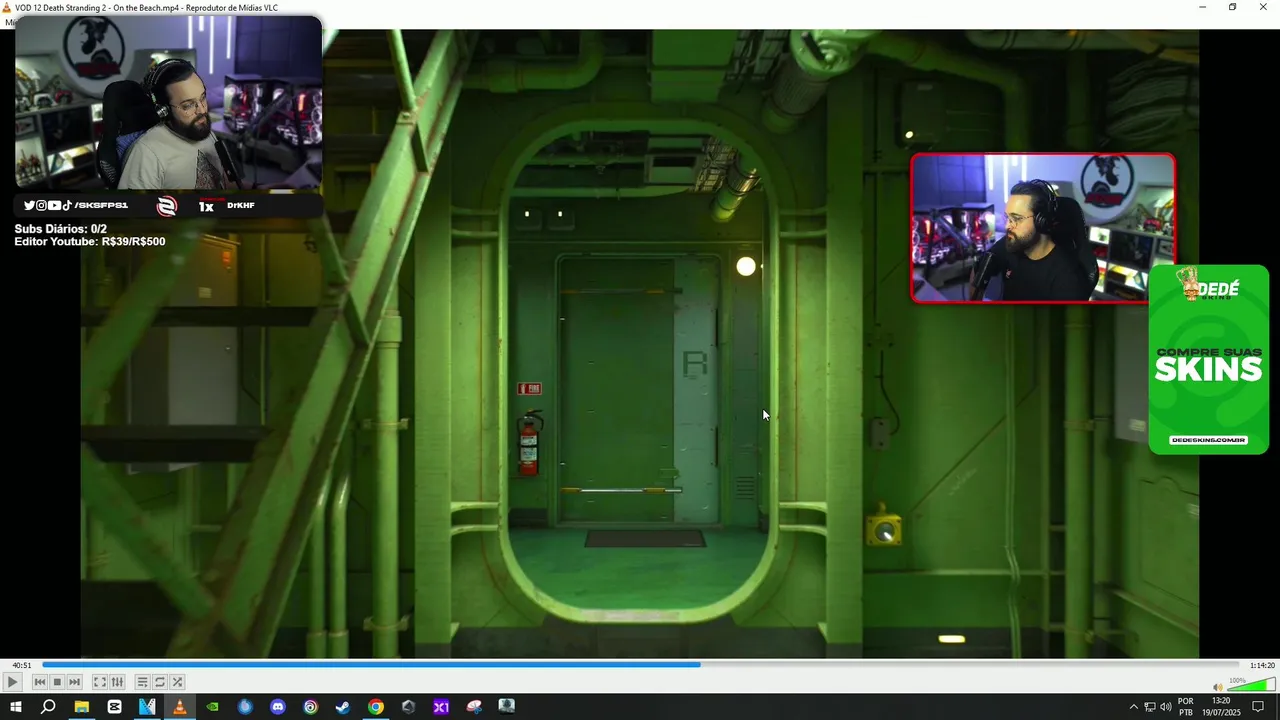This screenshot has height=720, width=1280.
Task: Click the DEDESKINS.COM.BR label
Action: point(1208,440)
